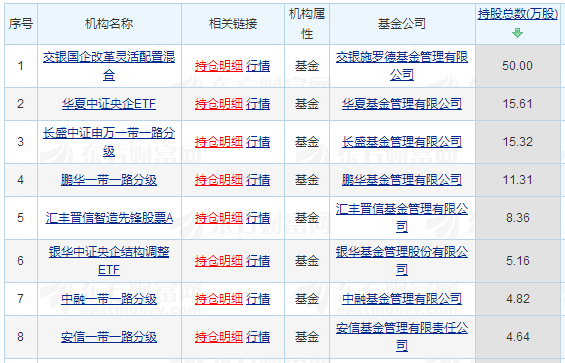Screen dimensions: 565x363
Task: Select the 11.31 holdings value
Action: pos(517,180)
